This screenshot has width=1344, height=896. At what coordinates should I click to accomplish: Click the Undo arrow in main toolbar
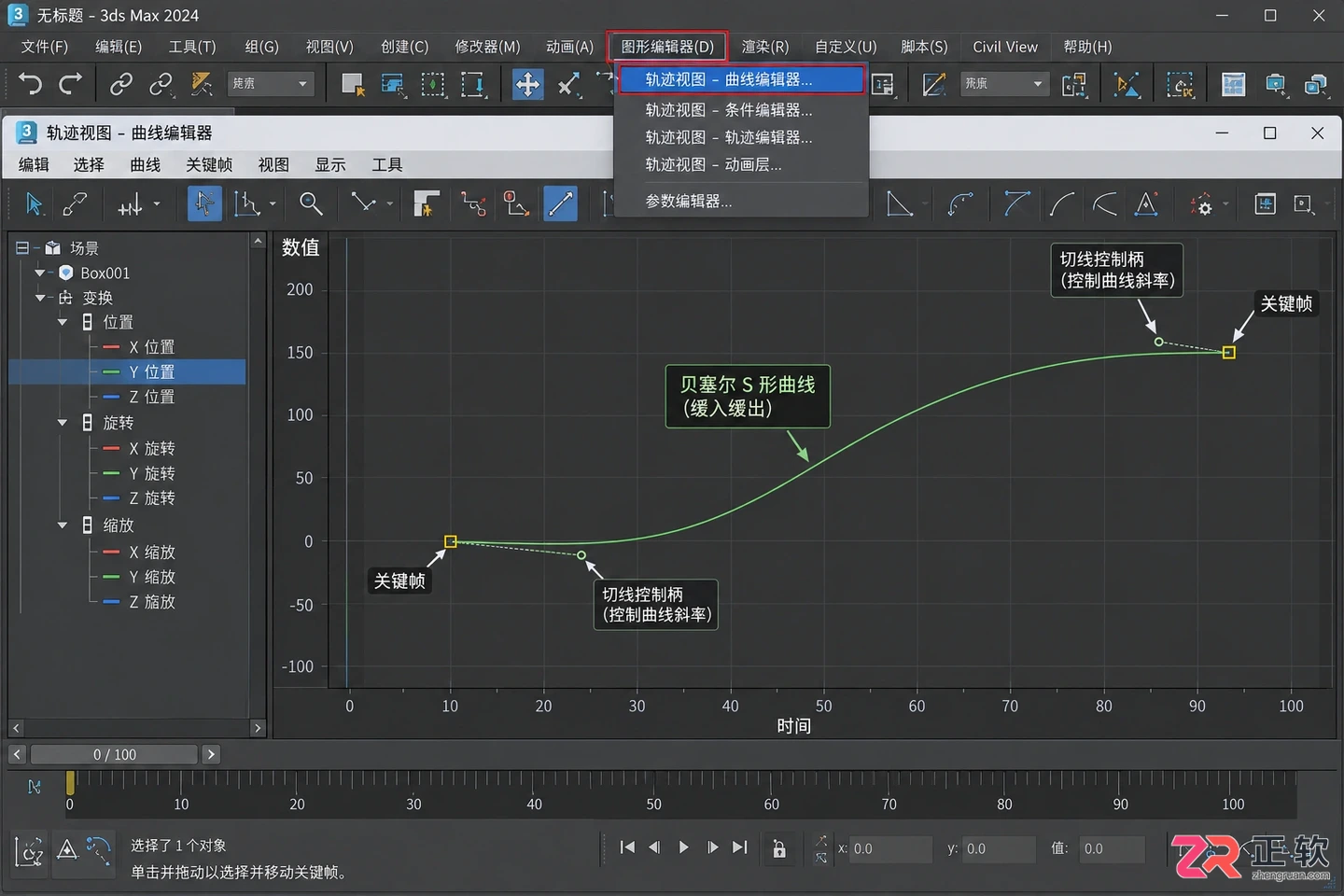click(x=30, y=84)
